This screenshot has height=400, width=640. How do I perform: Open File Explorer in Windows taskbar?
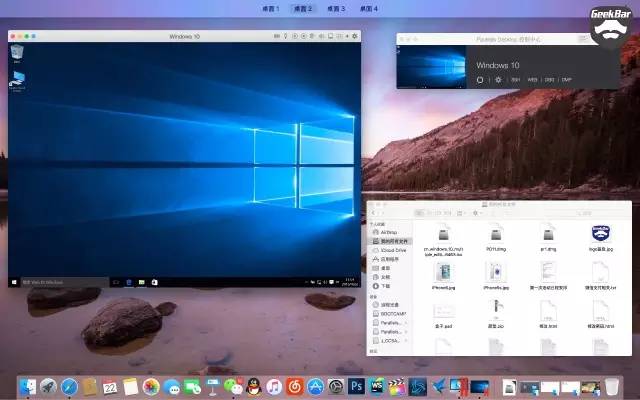tap(142, 282)
